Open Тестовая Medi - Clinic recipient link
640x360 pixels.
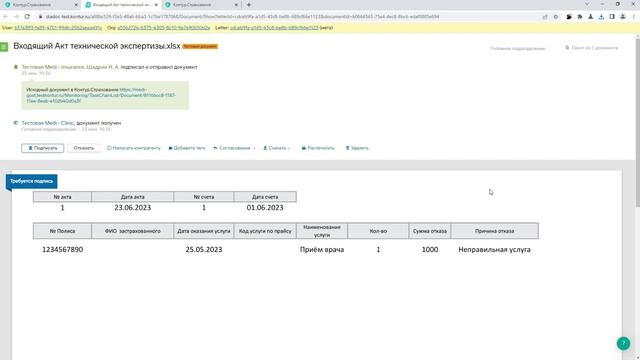[x=48, y=123]
